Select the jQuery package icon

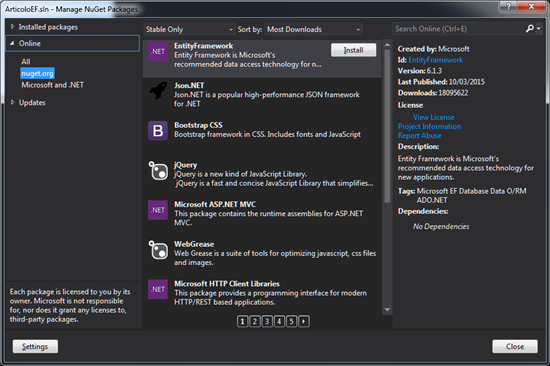point(158,170)
